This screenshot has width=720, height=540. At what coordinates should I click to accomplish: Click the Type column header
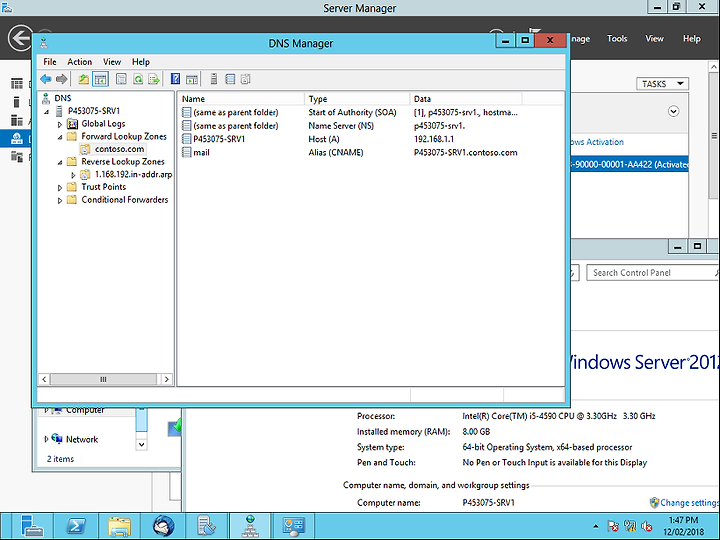(x=357, y=99)
